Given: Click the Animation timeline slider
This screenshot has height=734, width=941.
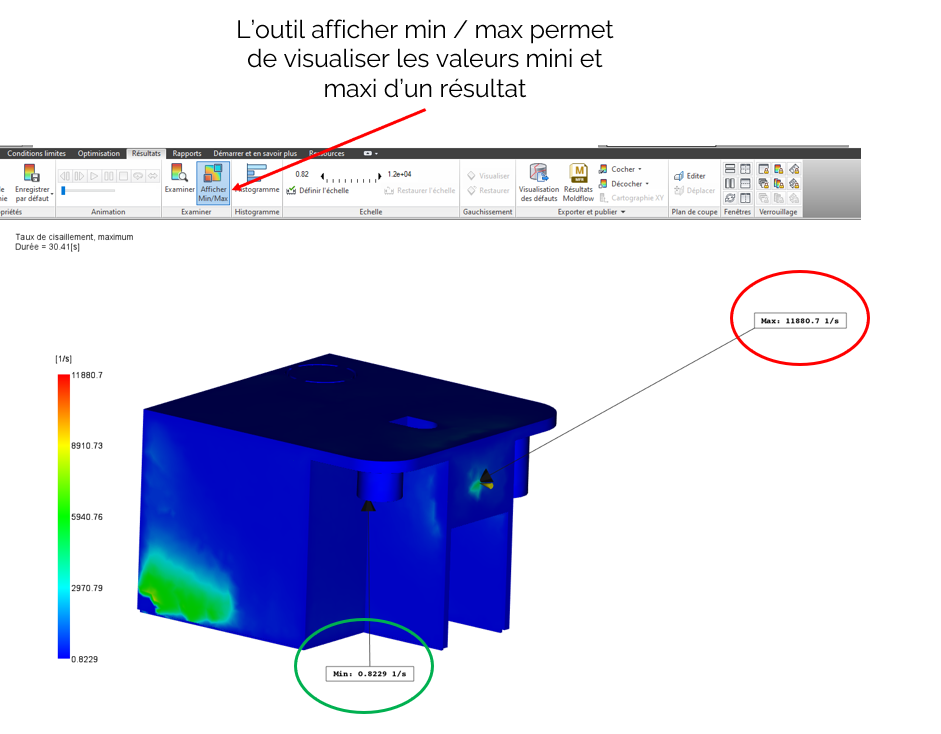Looking at the screenshot, I should point(88,190).
